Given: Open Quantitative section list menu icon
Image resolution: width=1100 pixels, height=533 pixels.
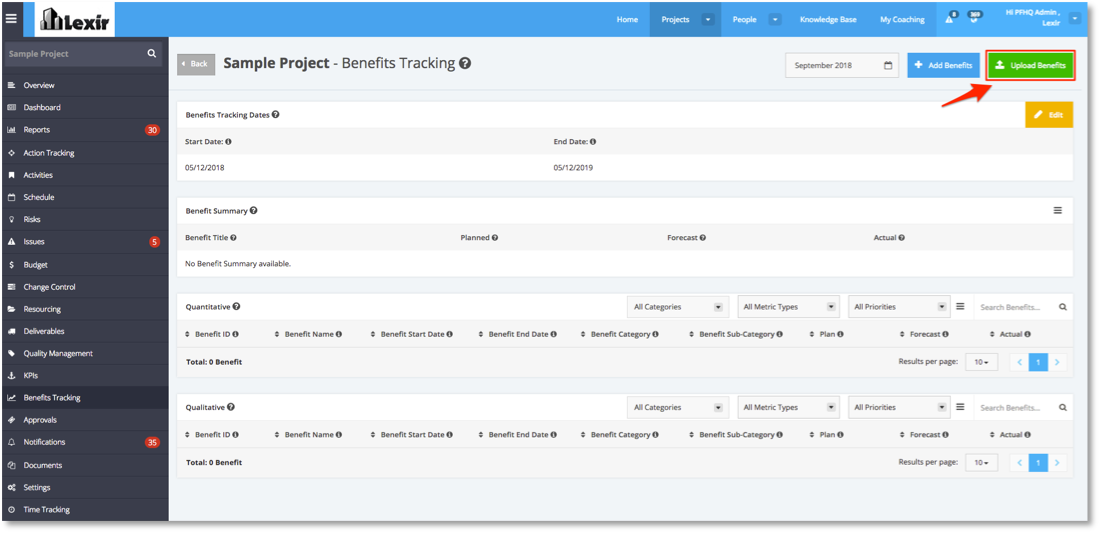Looking at the screenshot, I should click(x=960, y=306).
